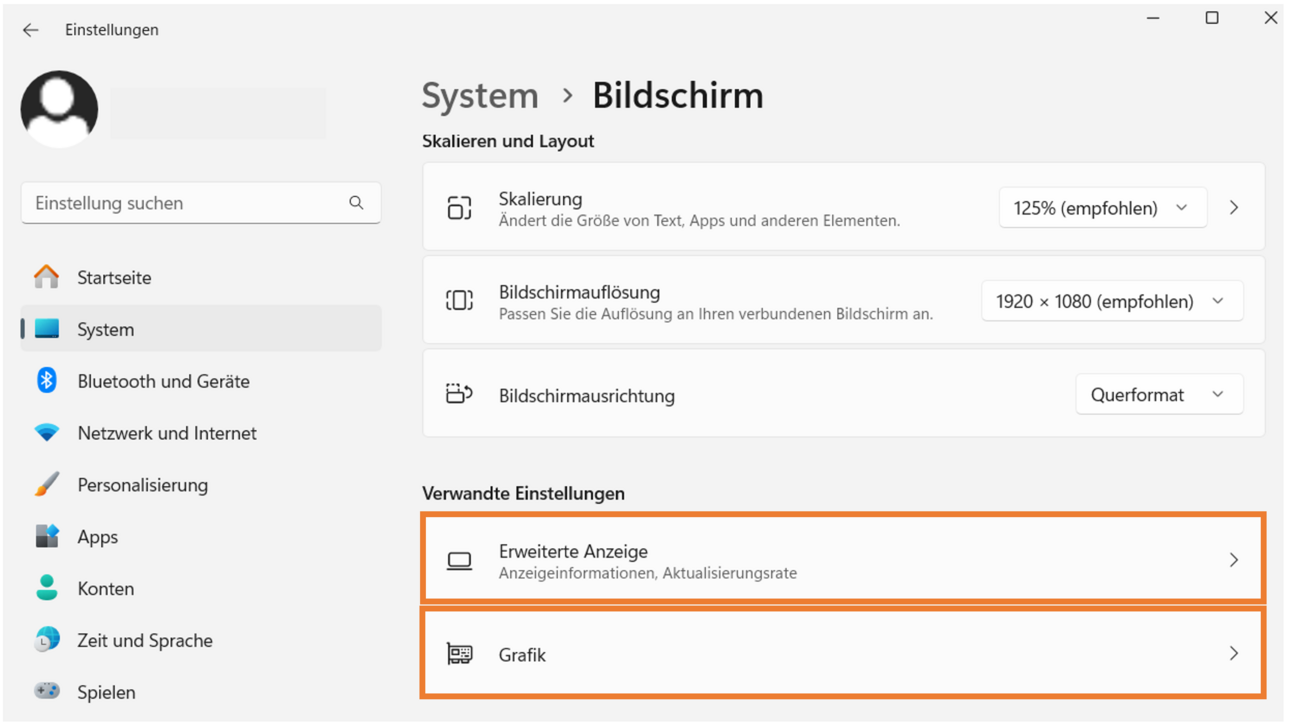The height and width of the screenshot is (728, 1290).
Task: Open the Querformat orientation dropdown
Action: point(1159,395)
